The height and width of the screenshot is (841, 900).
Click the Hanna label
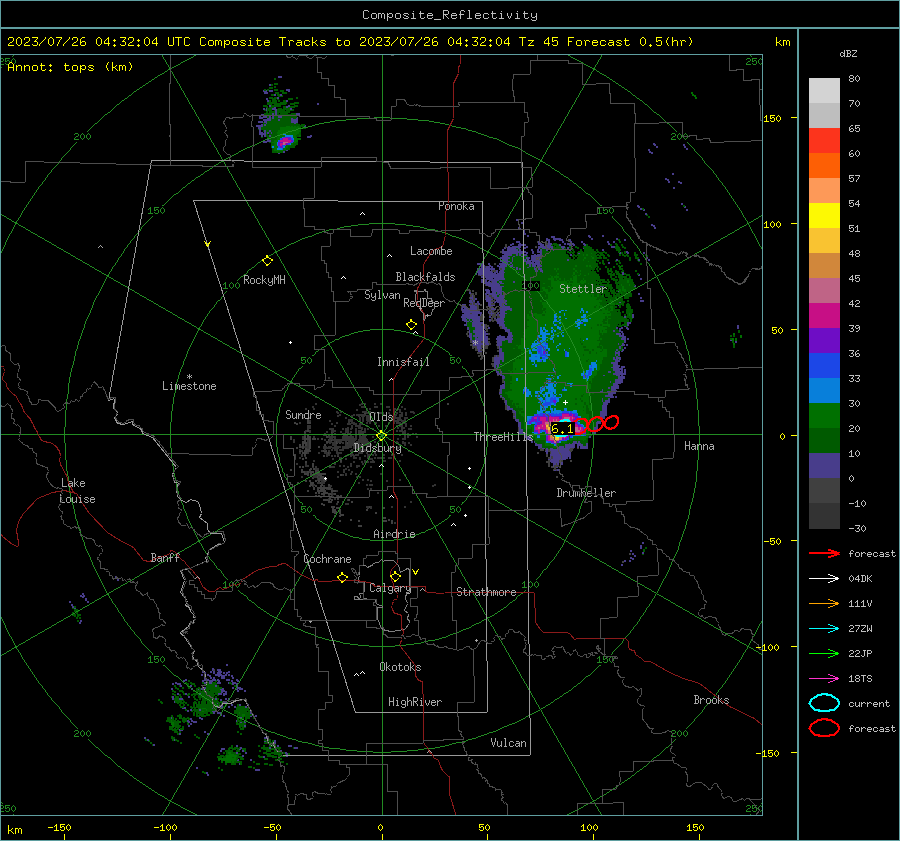699,445
